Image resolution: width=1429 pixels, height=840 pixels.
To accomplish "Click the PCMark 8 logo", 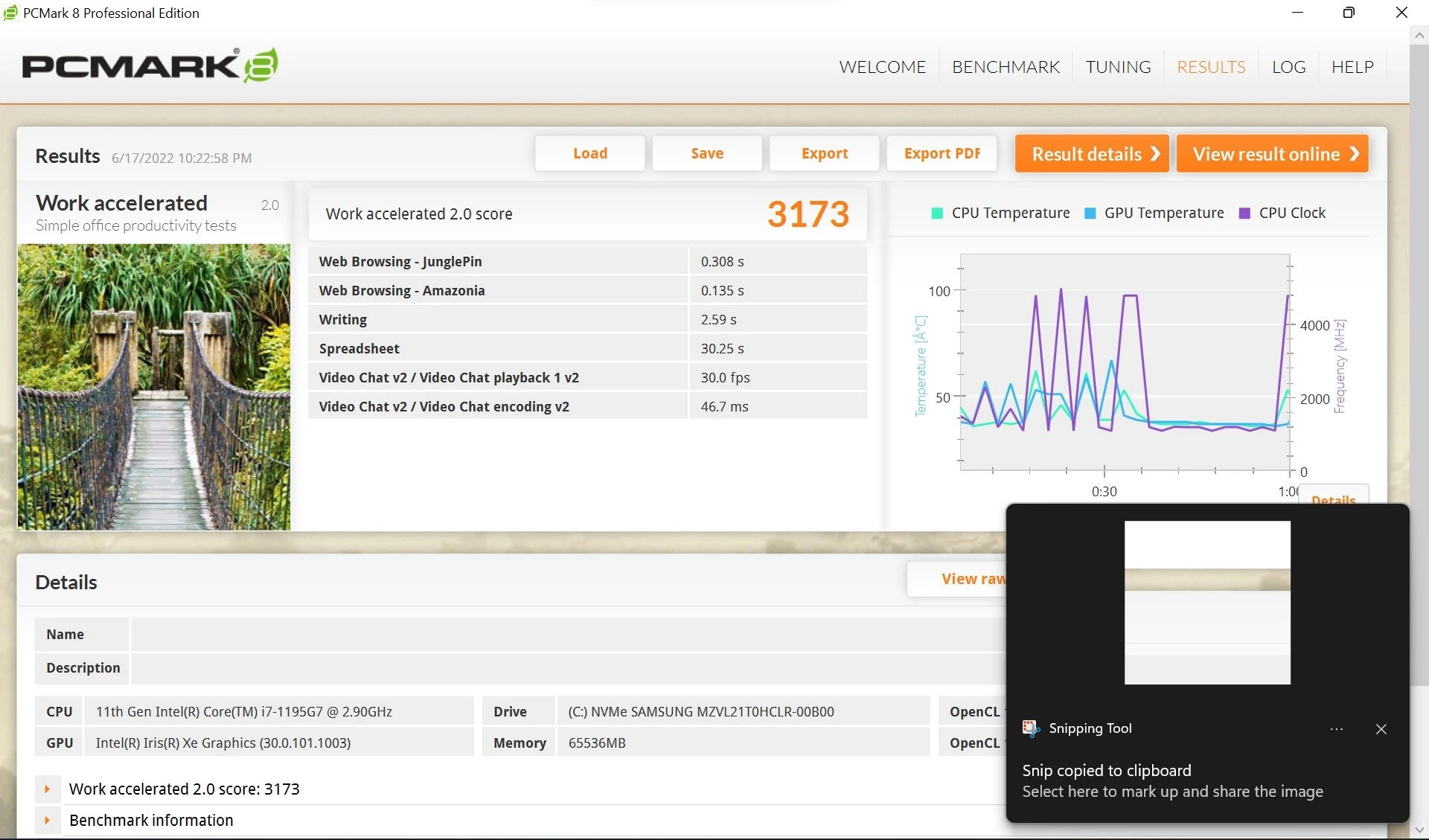I will click(x=150, y=65).
